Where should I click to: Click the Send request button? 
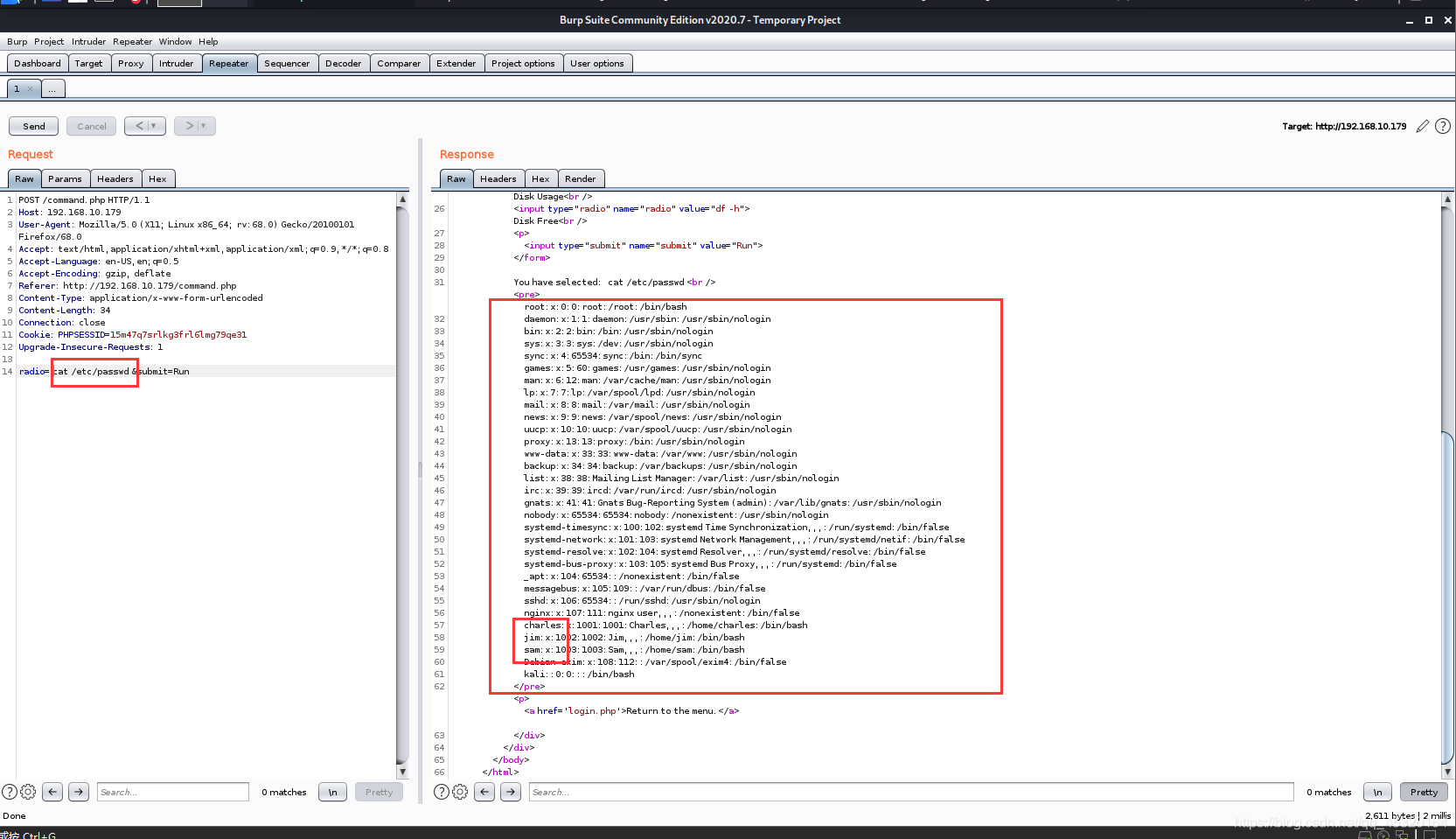click(x=34, y=126)
